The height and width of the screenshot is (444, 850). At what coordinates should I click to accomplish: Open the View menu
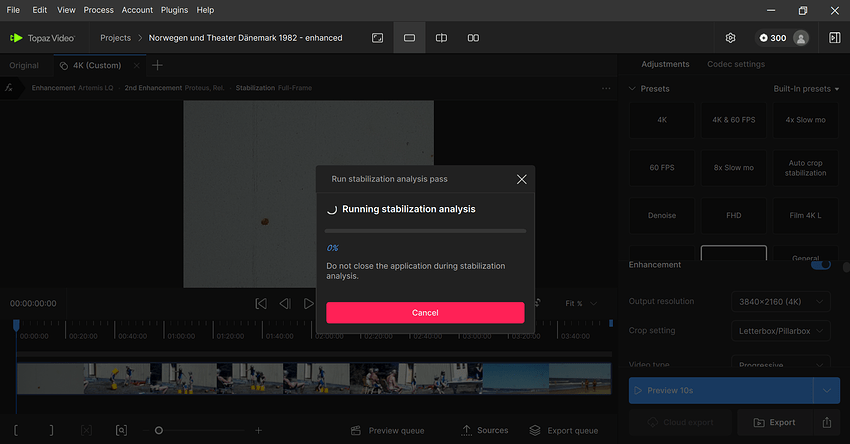[x=66, y=10]
